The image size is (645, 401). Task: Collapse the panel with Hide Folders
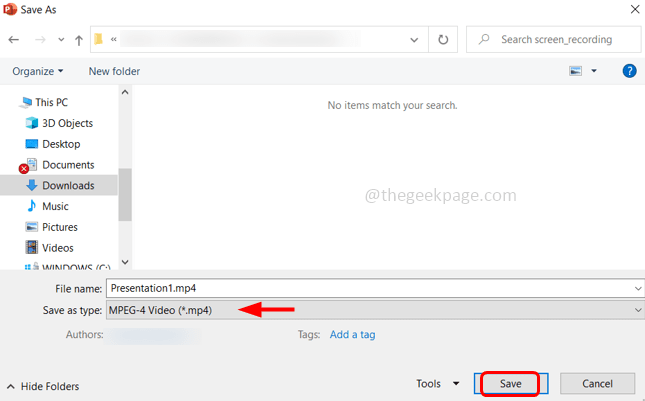tap(43, 386)
